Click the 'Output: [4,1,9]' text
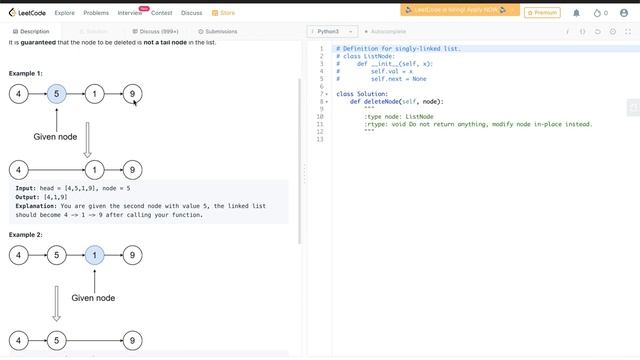 (x=41, y=197)
